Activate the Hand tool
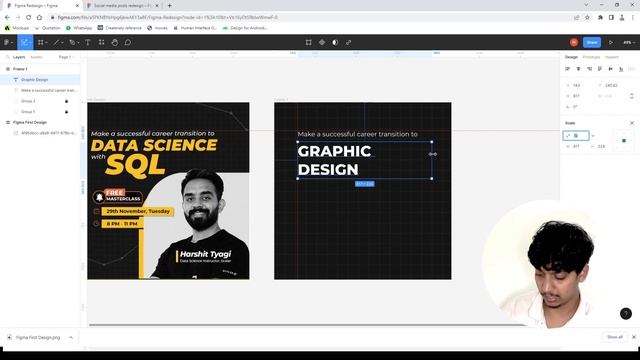 pyautogui.click(x=115, y=42)
